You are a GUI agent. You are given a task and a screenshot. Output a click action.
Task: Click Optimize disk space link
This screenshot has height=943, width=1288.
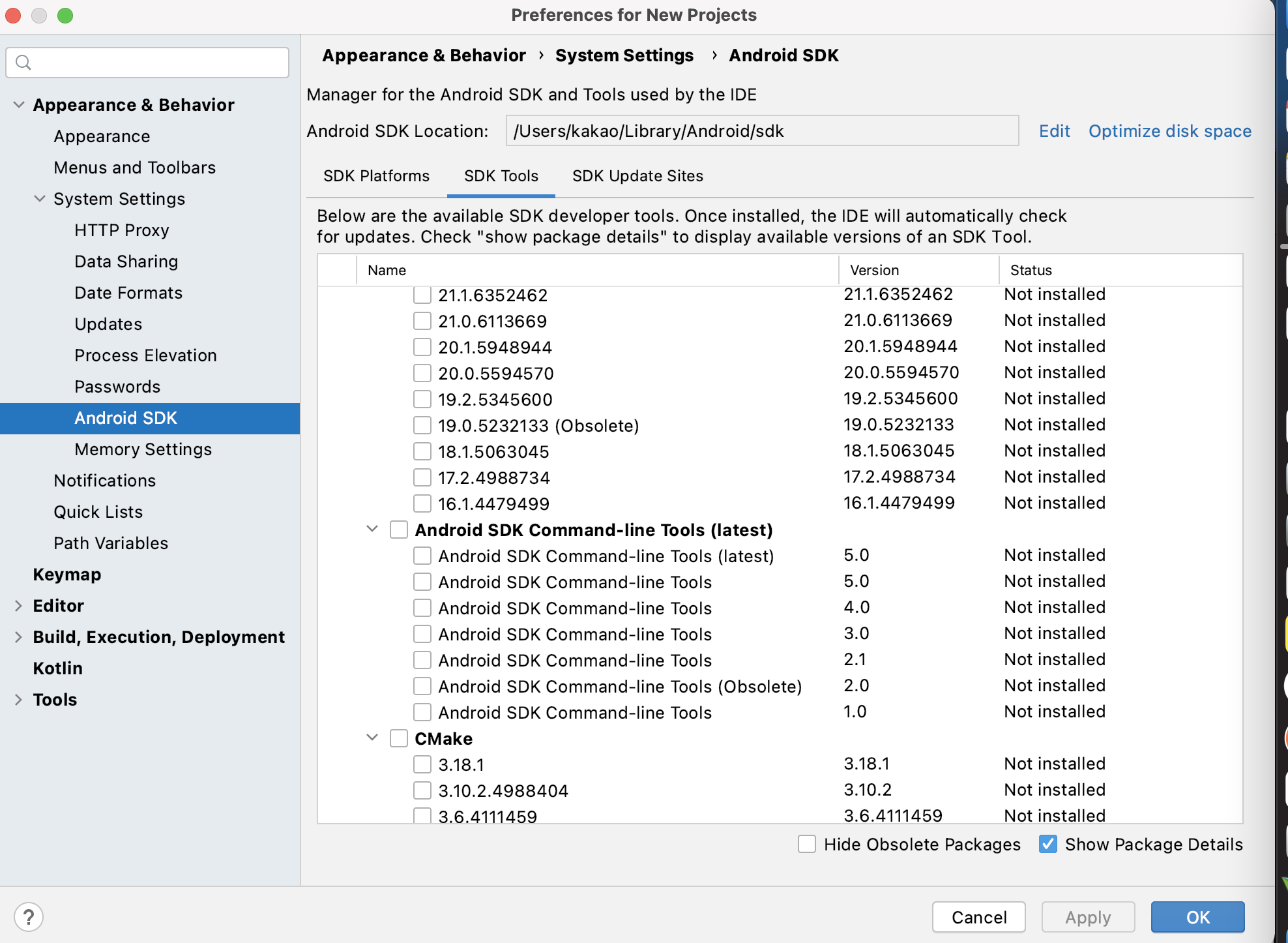click(x=1169, y=131)
